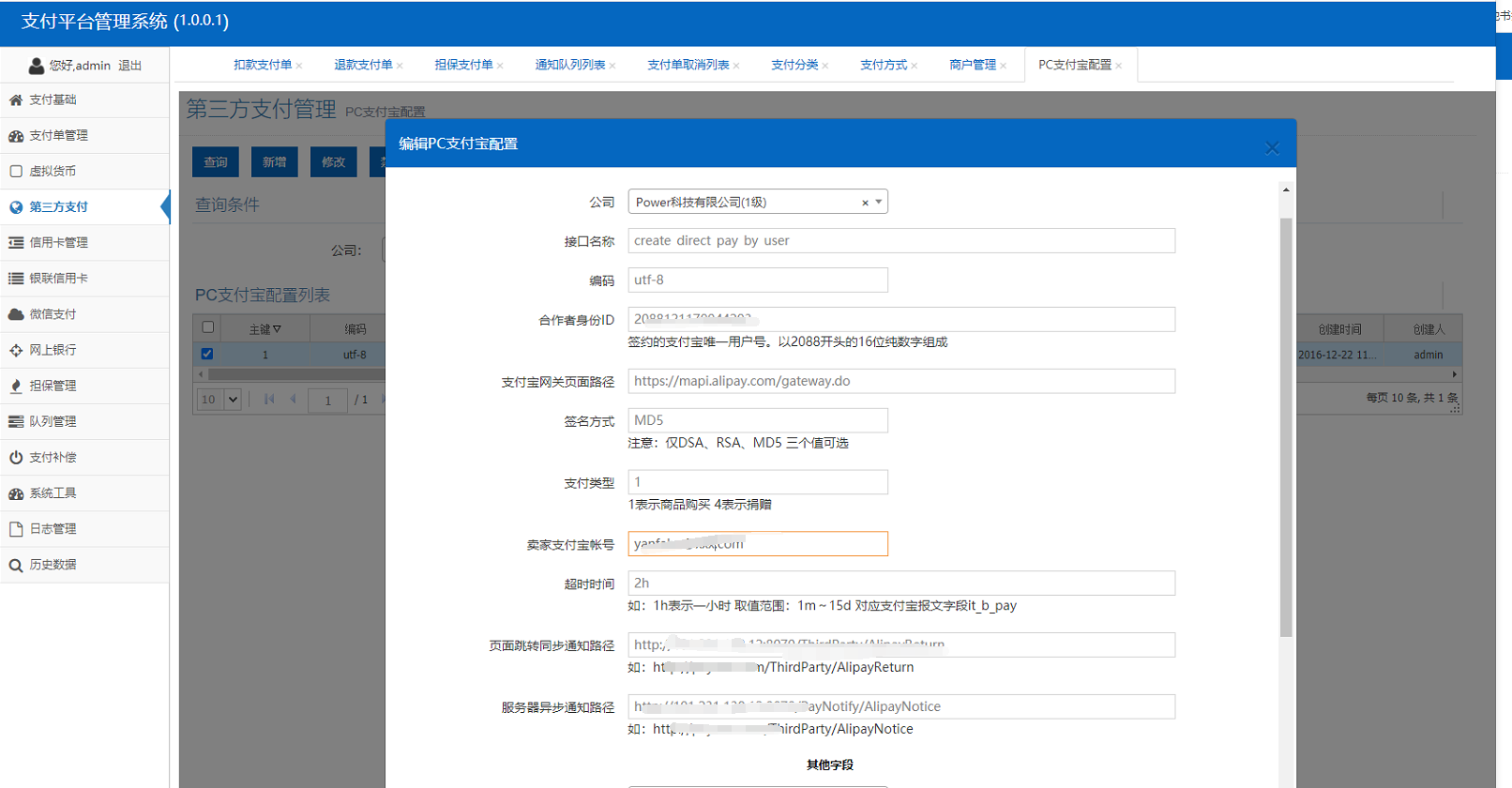Switch to the 担保支付单 tab

463,65
